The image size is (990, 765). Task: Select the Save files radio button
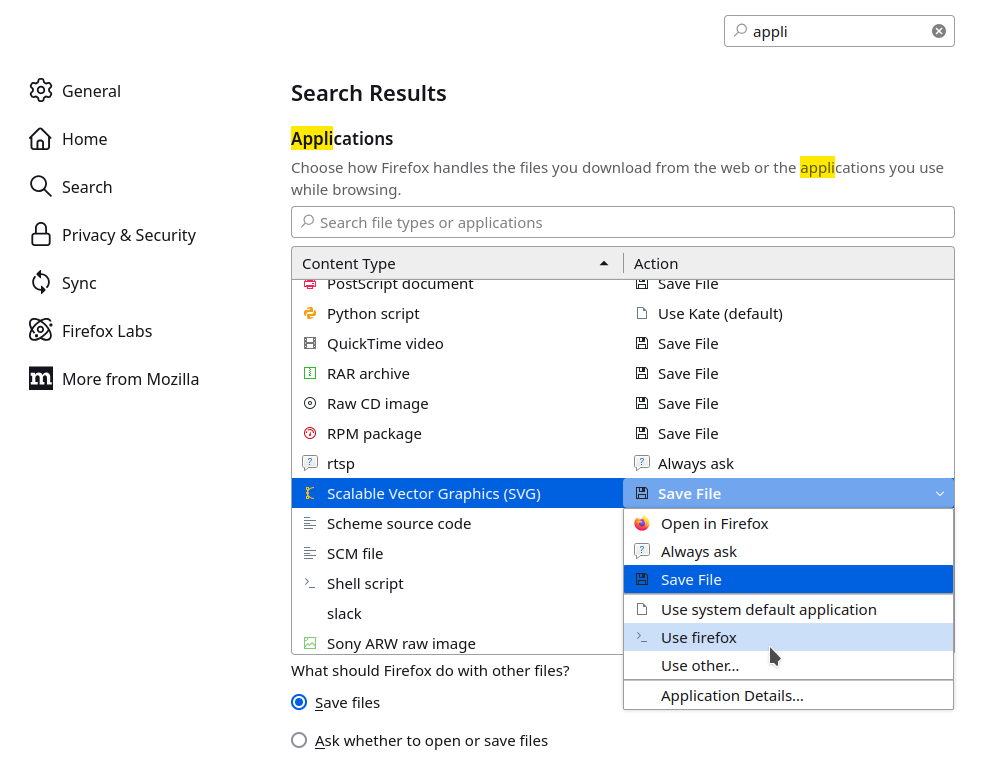tap(299, 703)
